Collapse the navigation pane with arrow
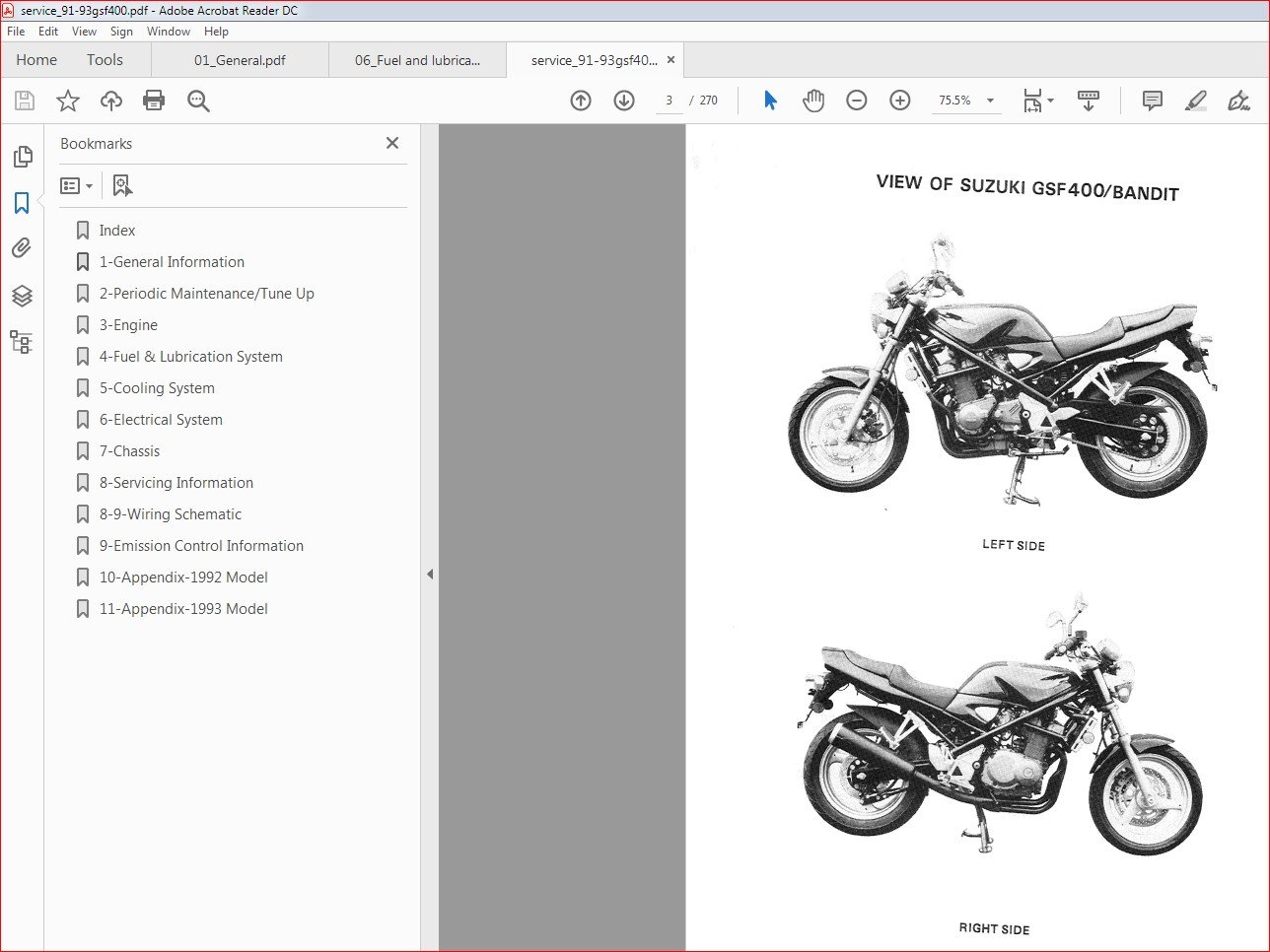The width and height of the screenshot is (1270, 952). click(430, 574)
